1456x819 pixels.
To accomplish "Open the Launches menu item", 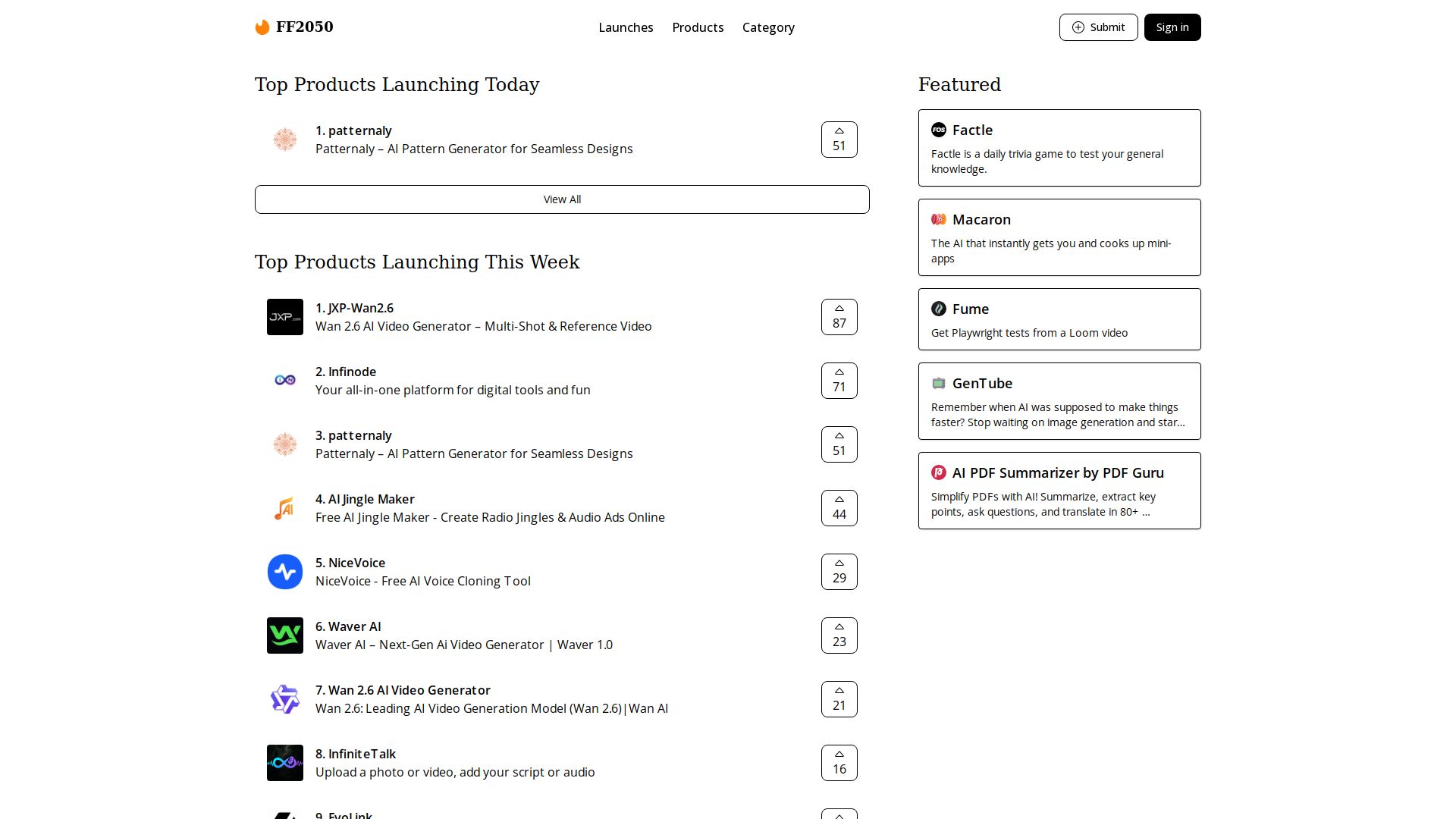I will point(626,27).
